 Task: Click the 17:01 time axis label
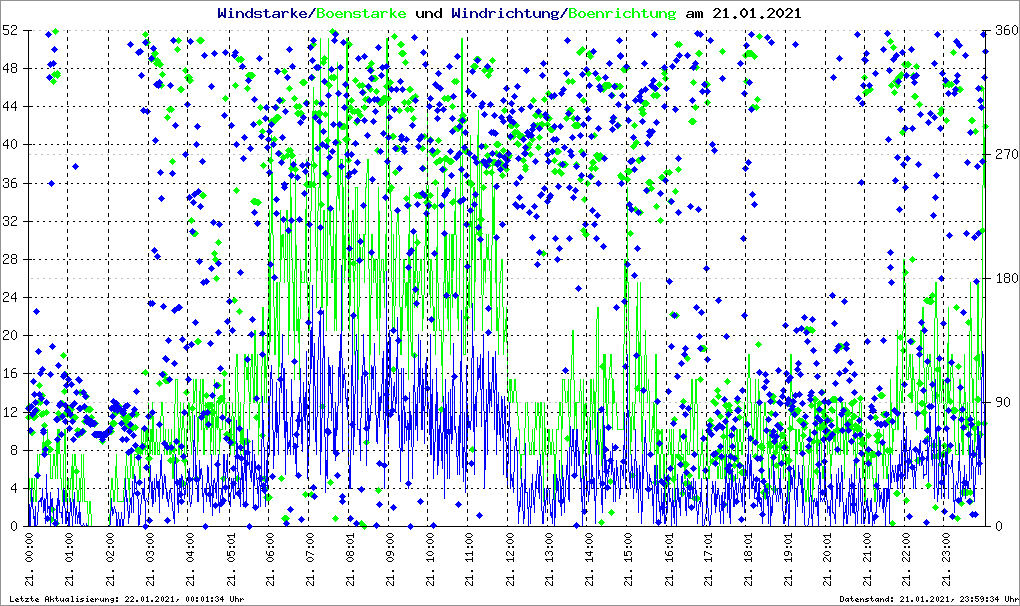click(x=708, y=559)
